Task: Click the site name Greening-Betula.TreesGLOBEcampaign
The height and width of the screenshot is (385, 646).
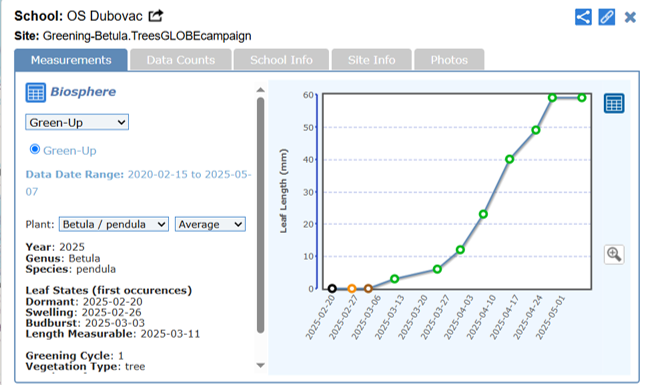Action: (x=147, y=36)
